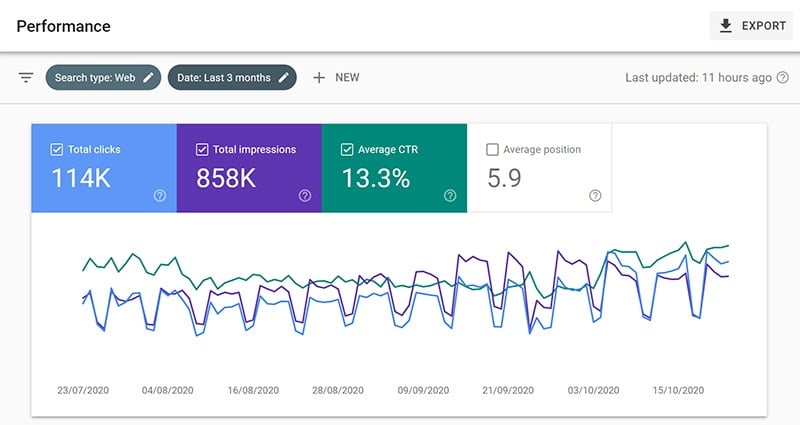Click the 23/07/2020 axis date
The width and height of the screenshot is (800, 425).
pyautogui.click(x=83, y=390)
